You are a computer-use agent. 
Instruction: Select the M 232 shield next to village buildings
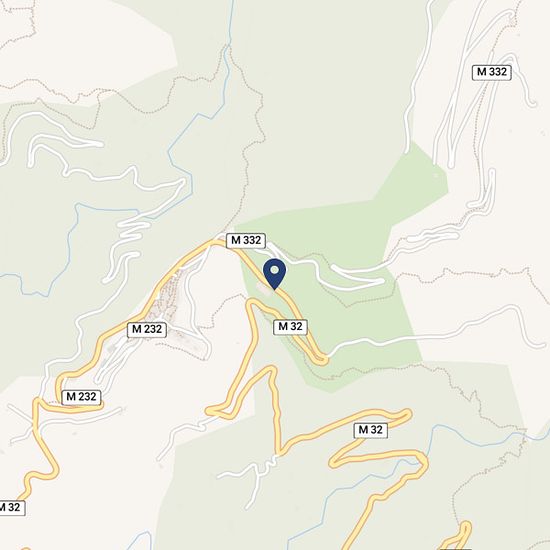click(x=147, y=330)
